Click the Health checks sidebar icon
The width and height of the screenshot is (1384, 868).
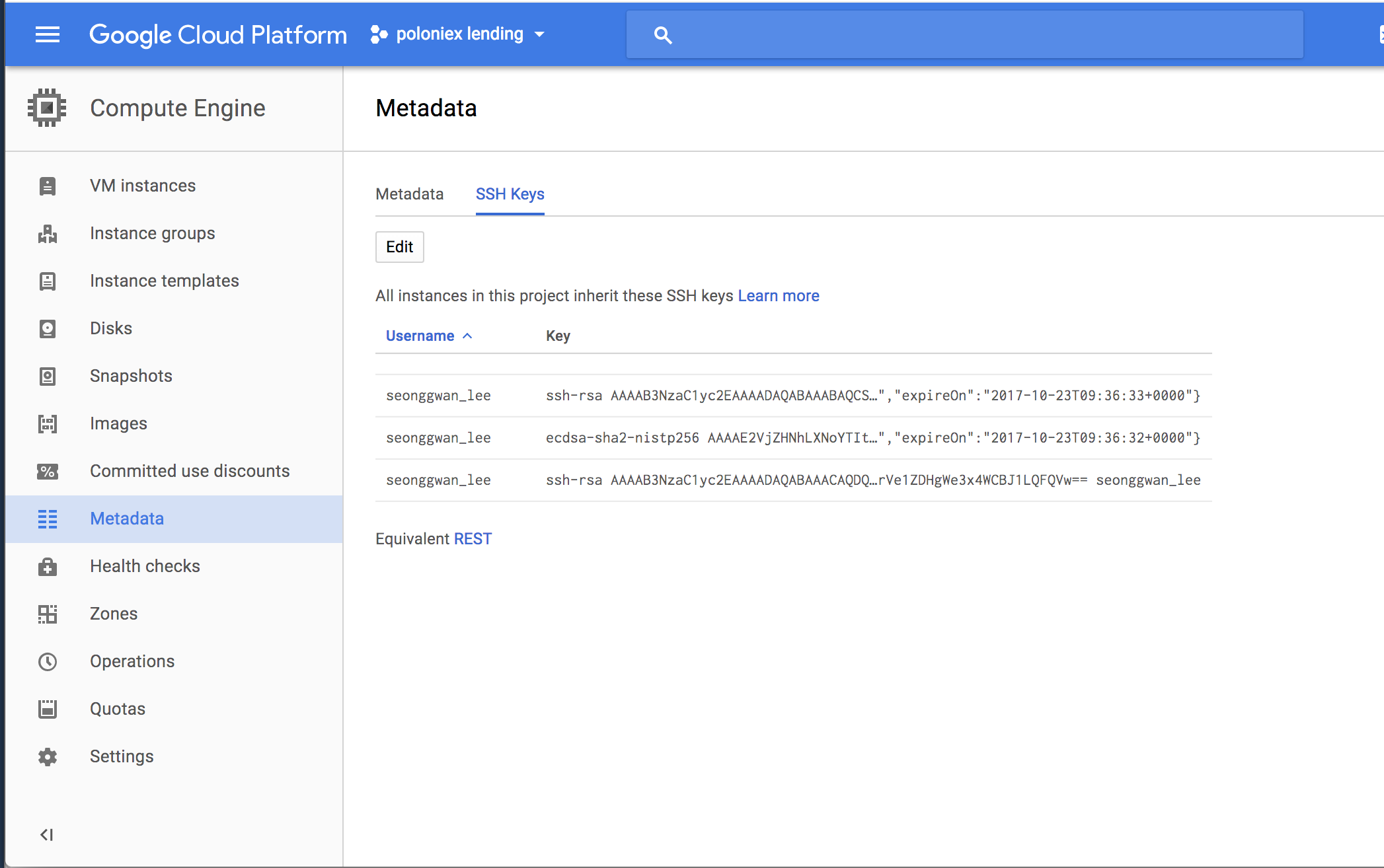47,566
